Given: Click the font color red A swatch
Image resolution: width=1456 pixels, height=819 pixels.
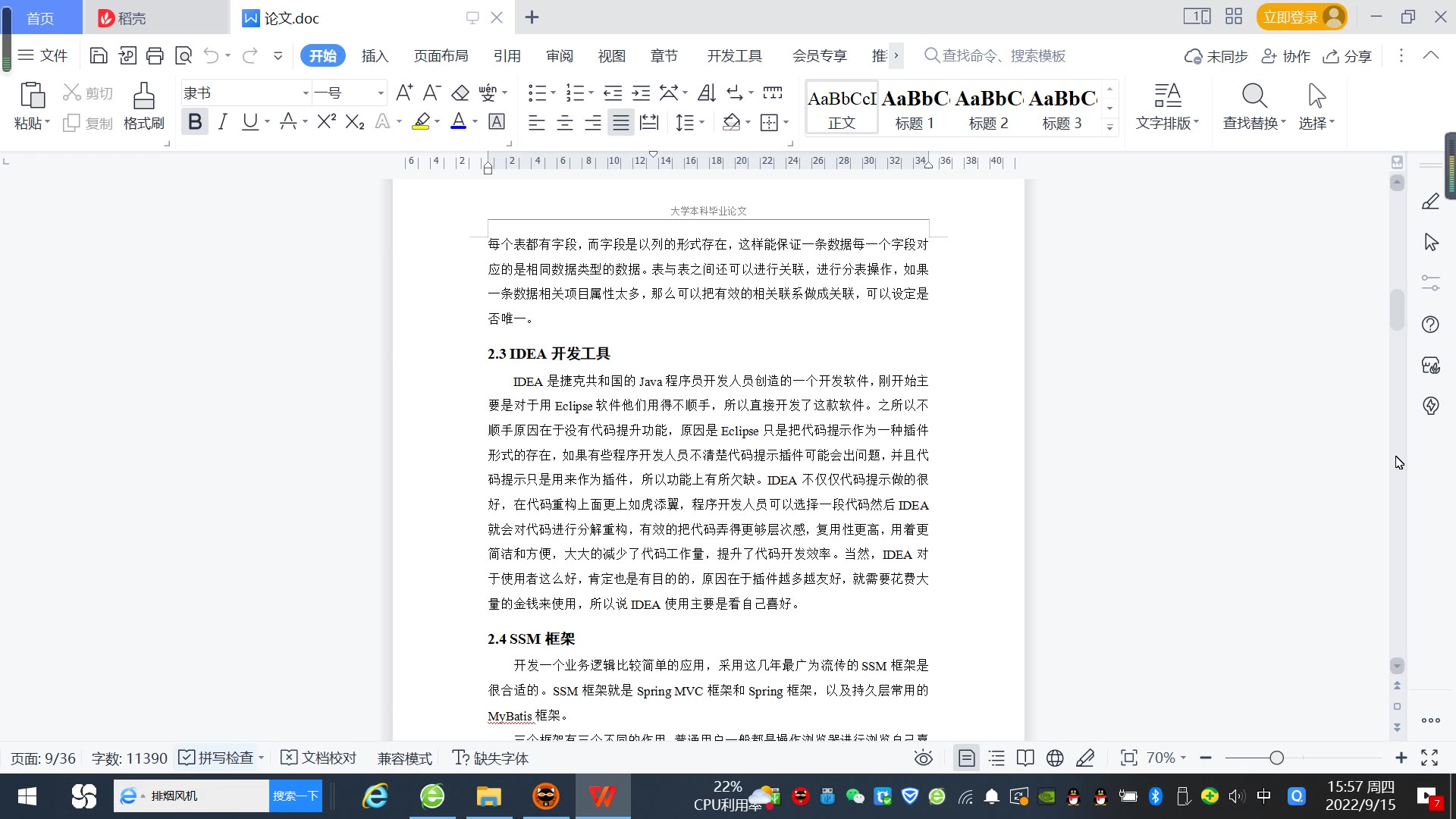Looking at the screenshot, I should point(459,121).
